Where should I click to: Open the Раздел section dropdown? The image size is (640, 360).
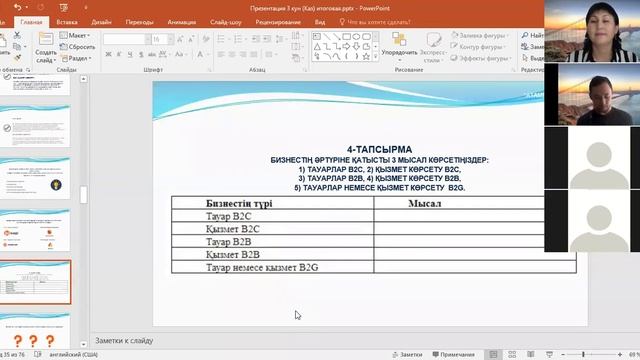[x=76, y=58]
